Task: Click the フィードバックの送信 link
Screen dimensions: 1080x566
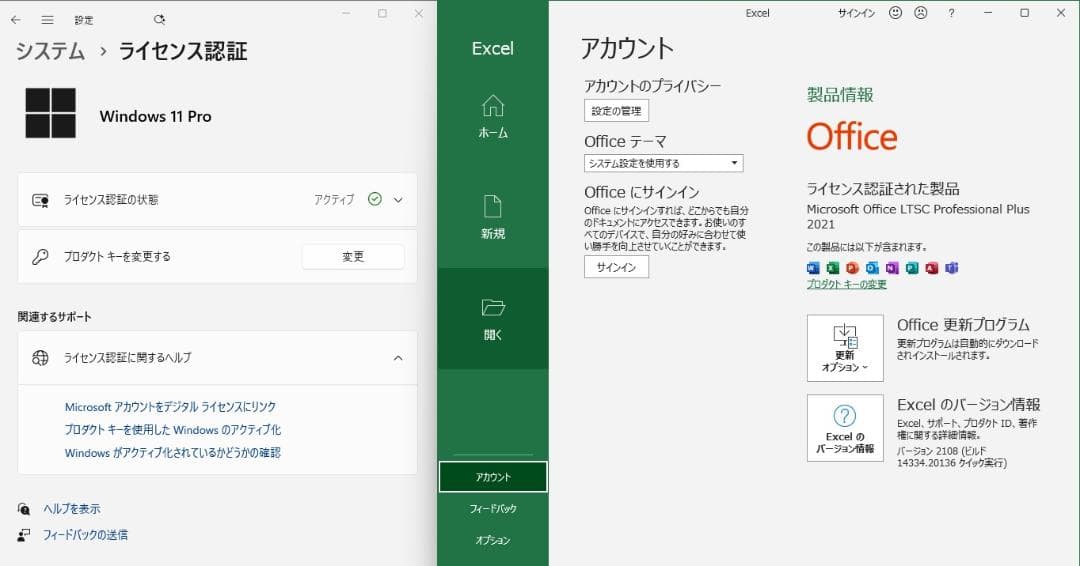Action: pyautogui.click(x=85, y=535)
